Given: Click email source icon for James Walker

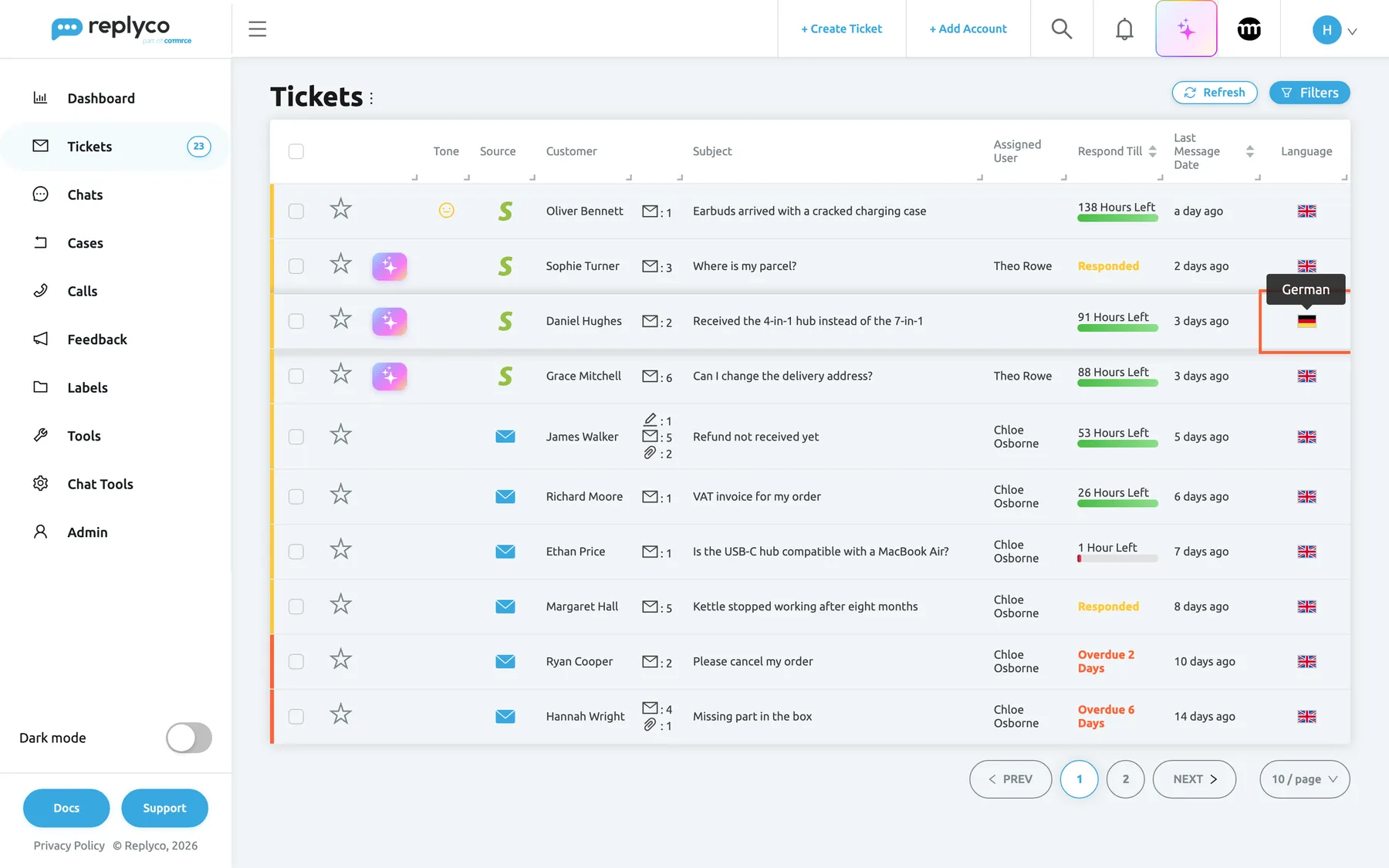Looking at the screenshot, I should 505,437.
